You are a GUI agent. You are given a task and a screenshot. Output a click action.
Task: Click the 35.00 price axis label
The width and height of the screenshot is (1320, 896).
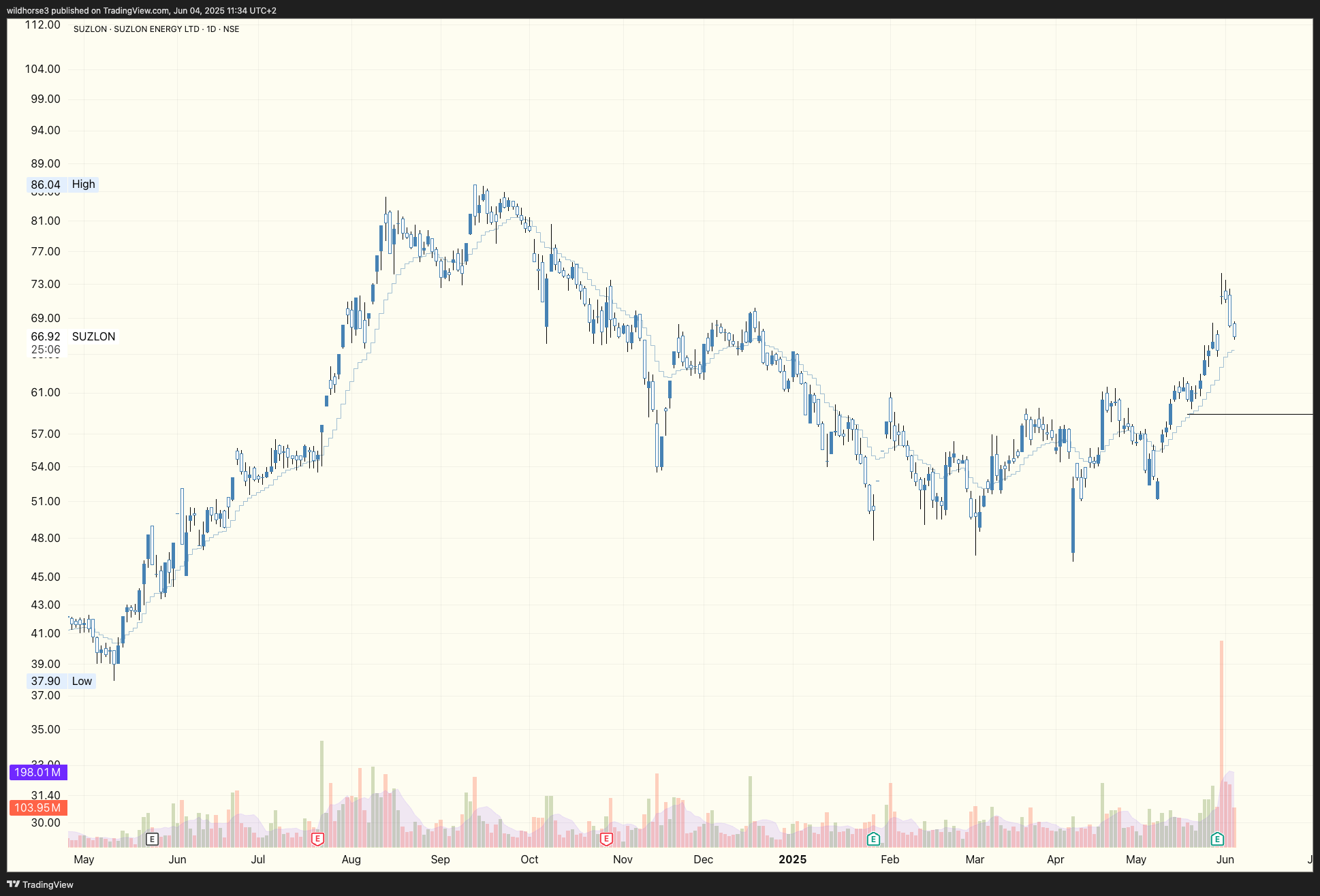(46, 729)
